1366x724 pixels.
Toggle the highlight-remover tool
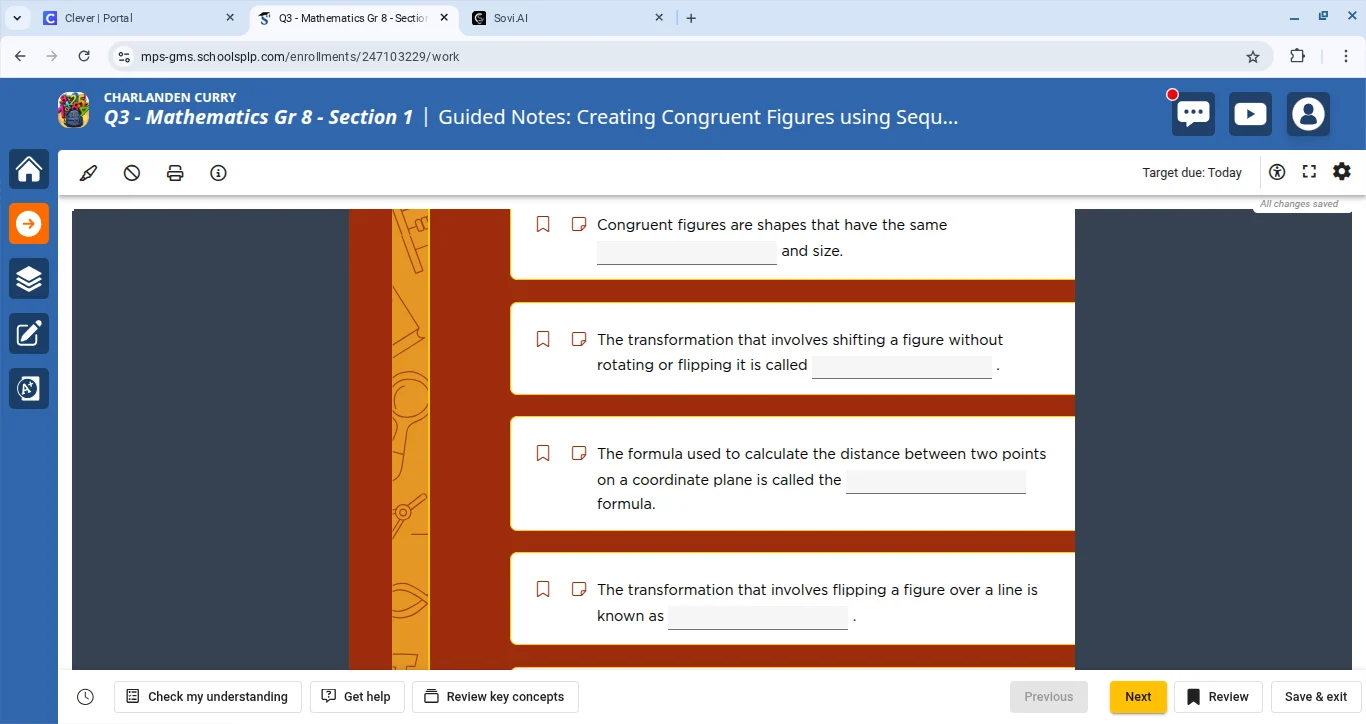coord(131,172)
